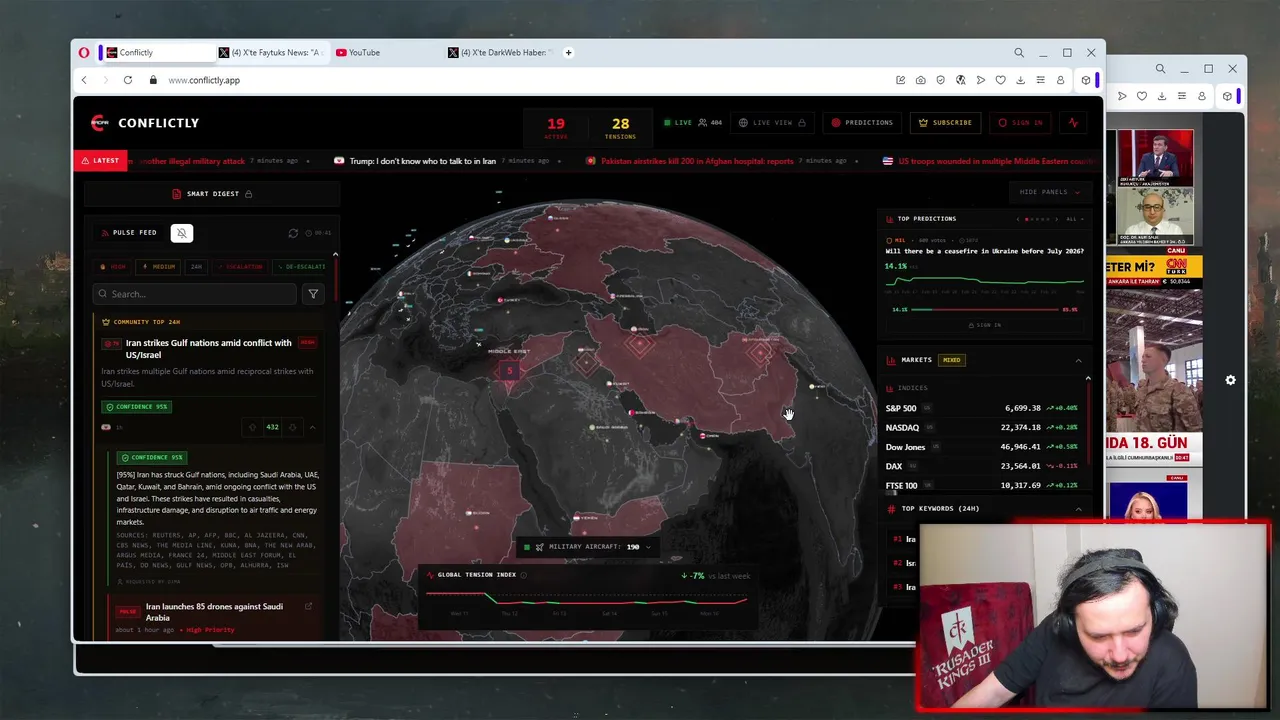
Task: Toggle HIGH severity filter
Action: 112,267
